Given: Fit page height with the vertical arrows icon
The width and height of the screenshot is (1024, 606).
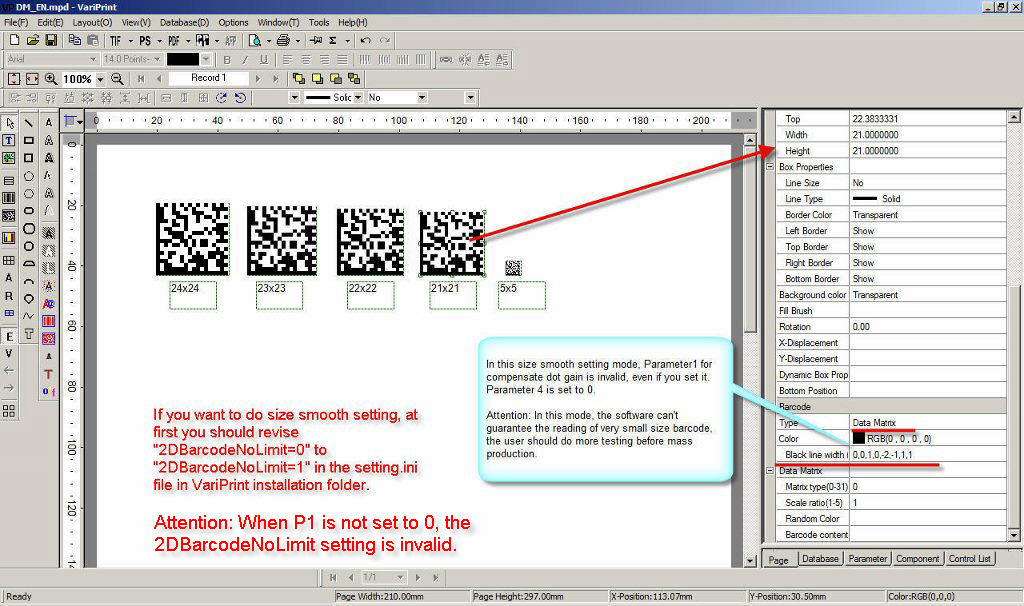Looking at the screenshot, I should 14,79.
